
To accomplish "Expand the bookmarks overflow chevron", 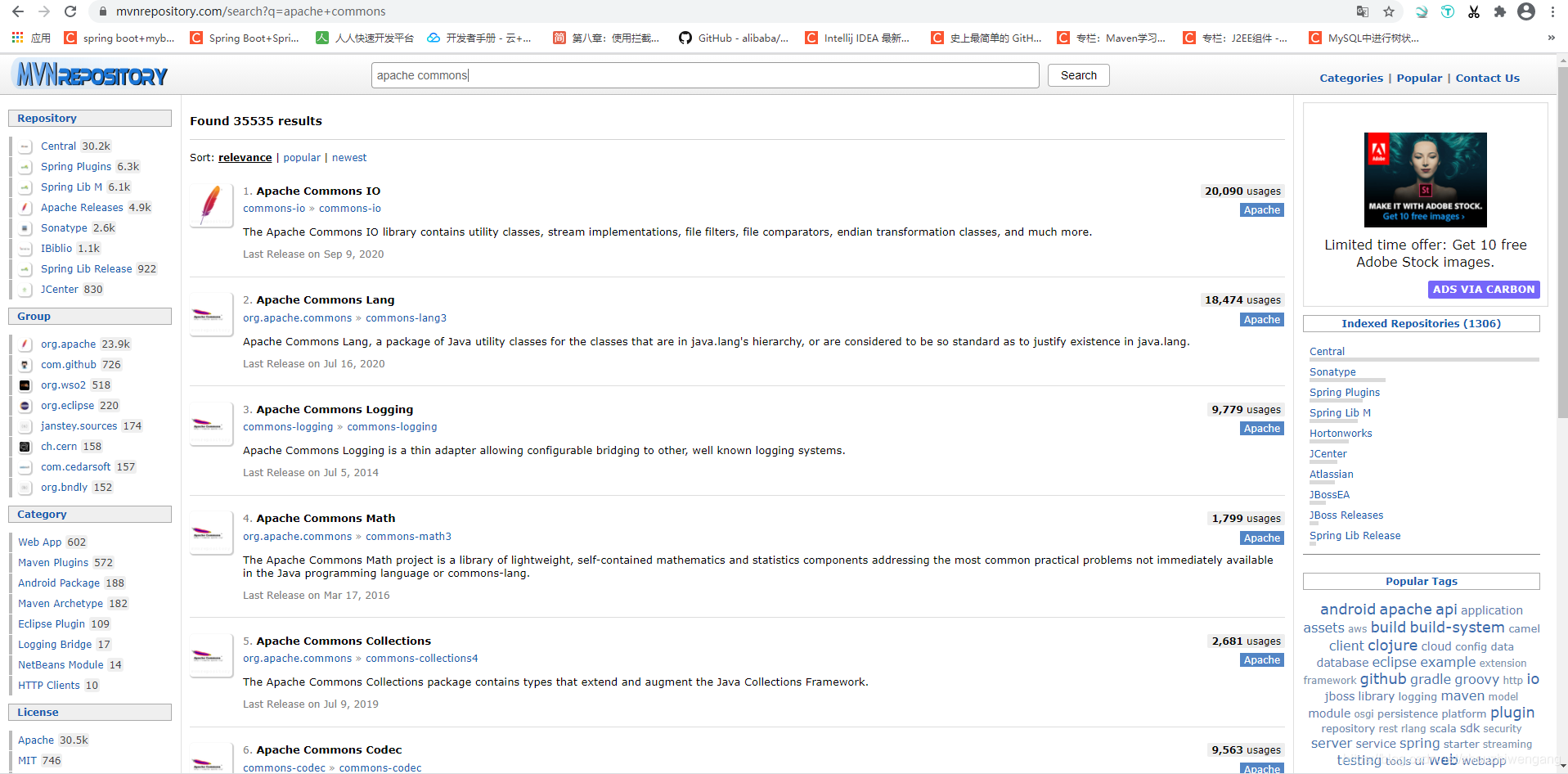I will [x=1551, y=38].
